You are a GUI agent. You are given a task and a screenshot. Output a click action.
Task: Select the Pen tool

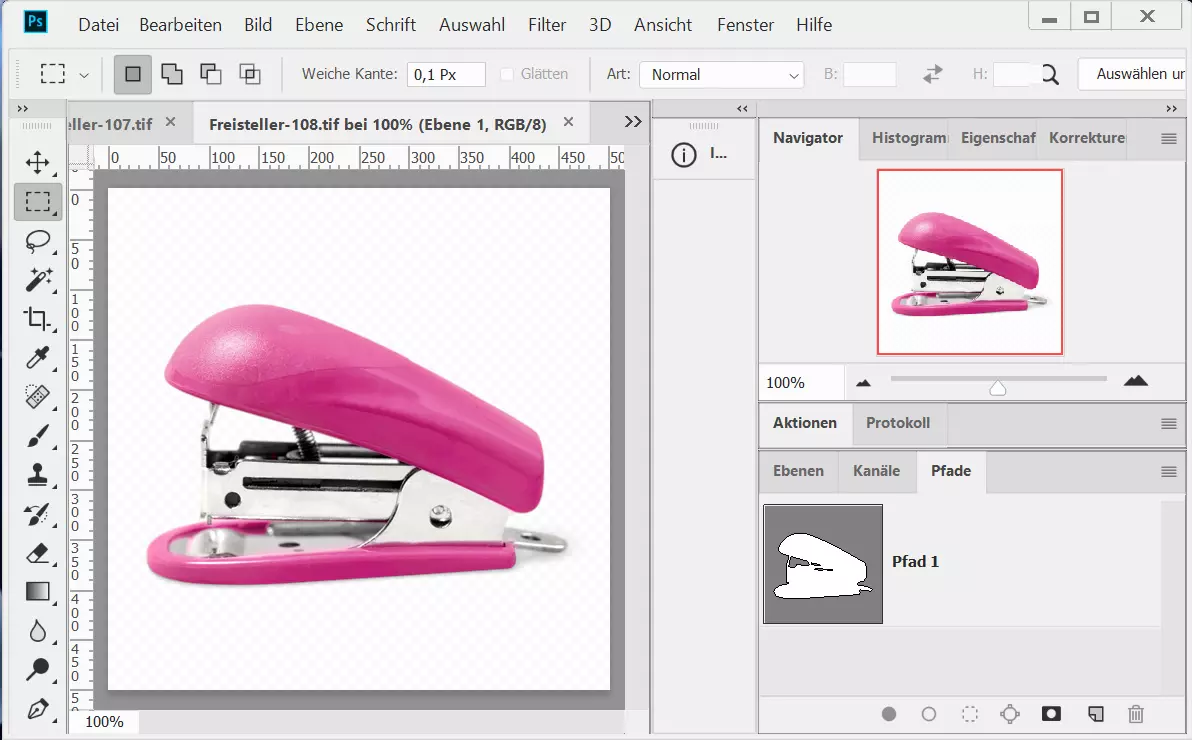click(x=37, y=709)
